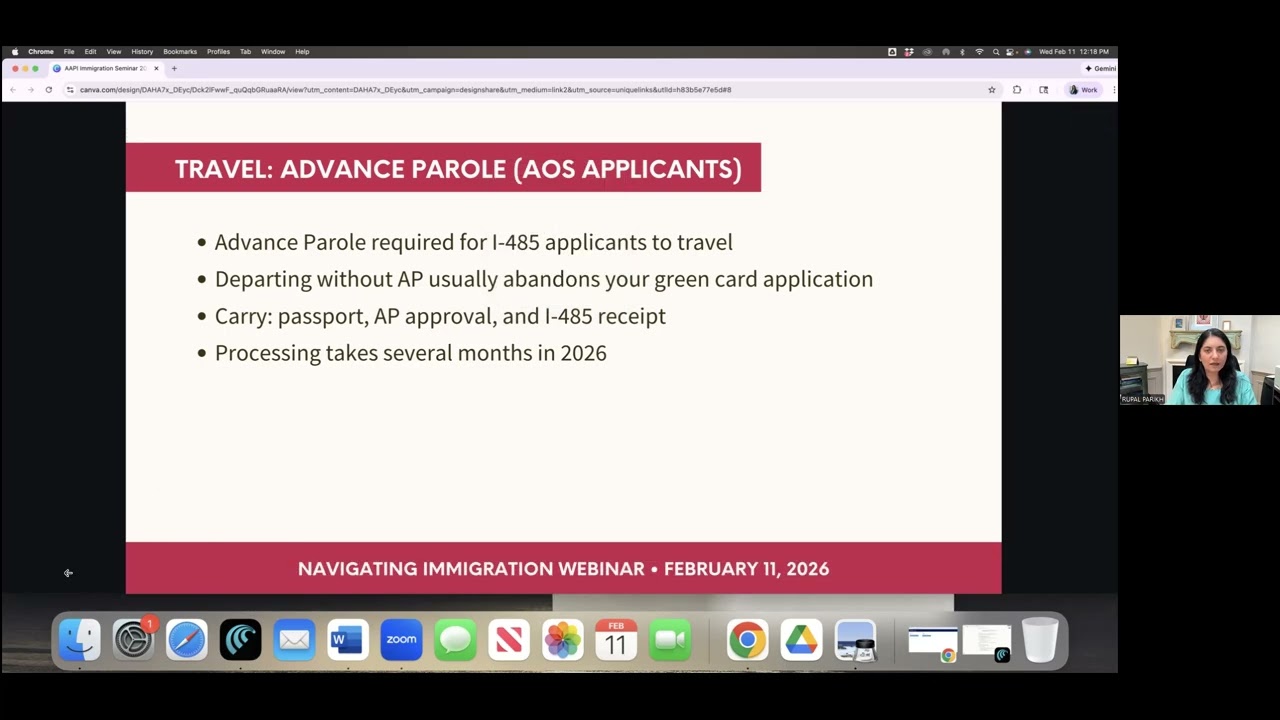
Task: Launch Photos from the dock
Action: pyautogui.click(x=562, y=640)
